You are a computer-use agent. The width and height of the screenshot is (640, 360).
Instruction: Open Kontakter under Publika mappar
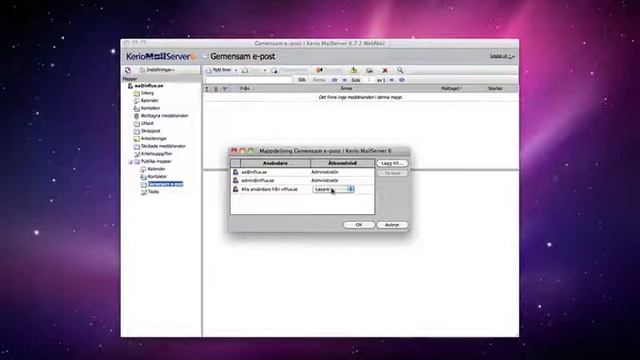point(157,177)
